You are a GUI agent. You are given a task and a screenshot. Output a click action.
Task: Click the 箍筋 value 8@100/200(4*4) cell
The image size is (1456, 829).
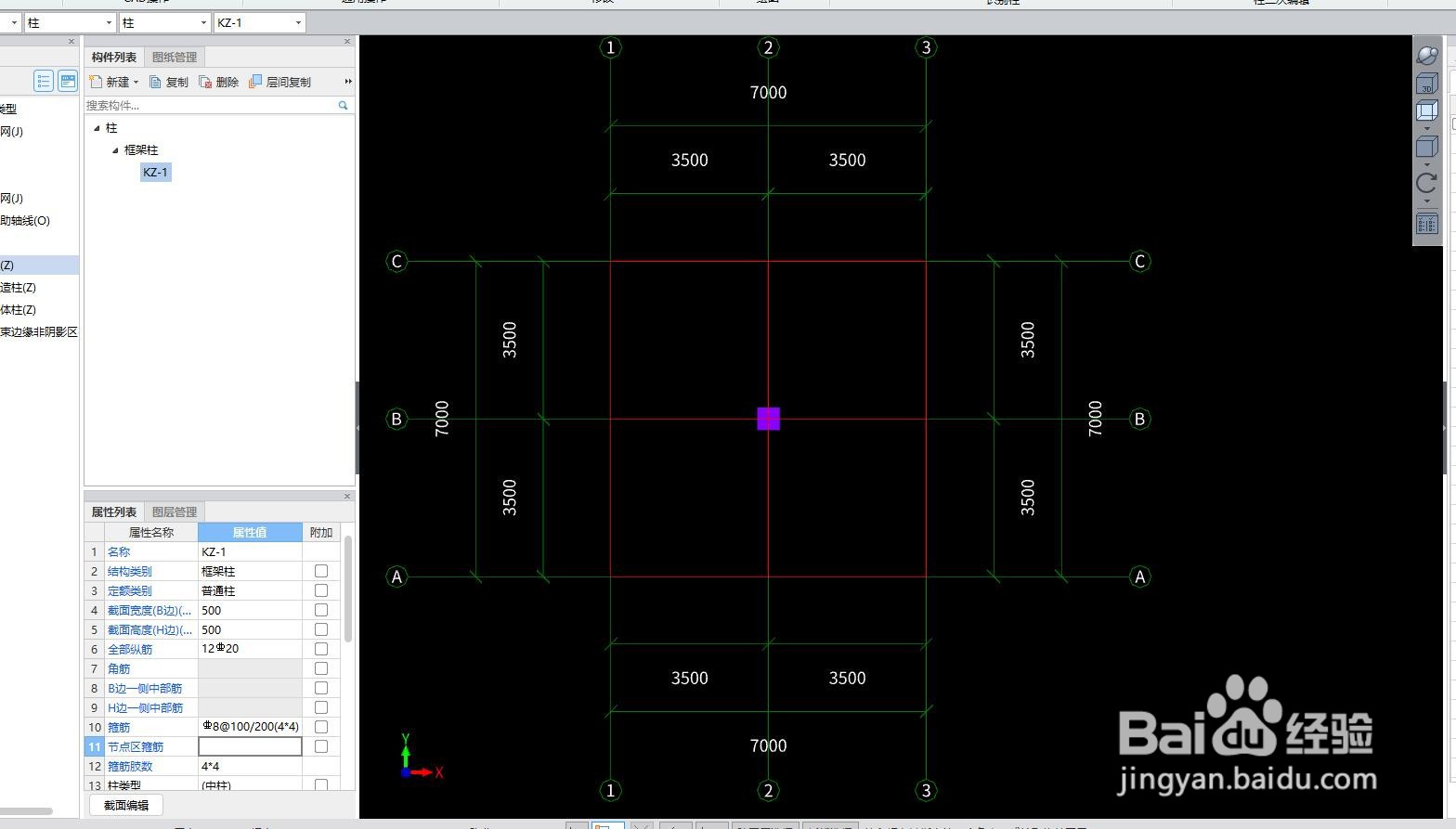pyautogui.click(x=250, y=727)
